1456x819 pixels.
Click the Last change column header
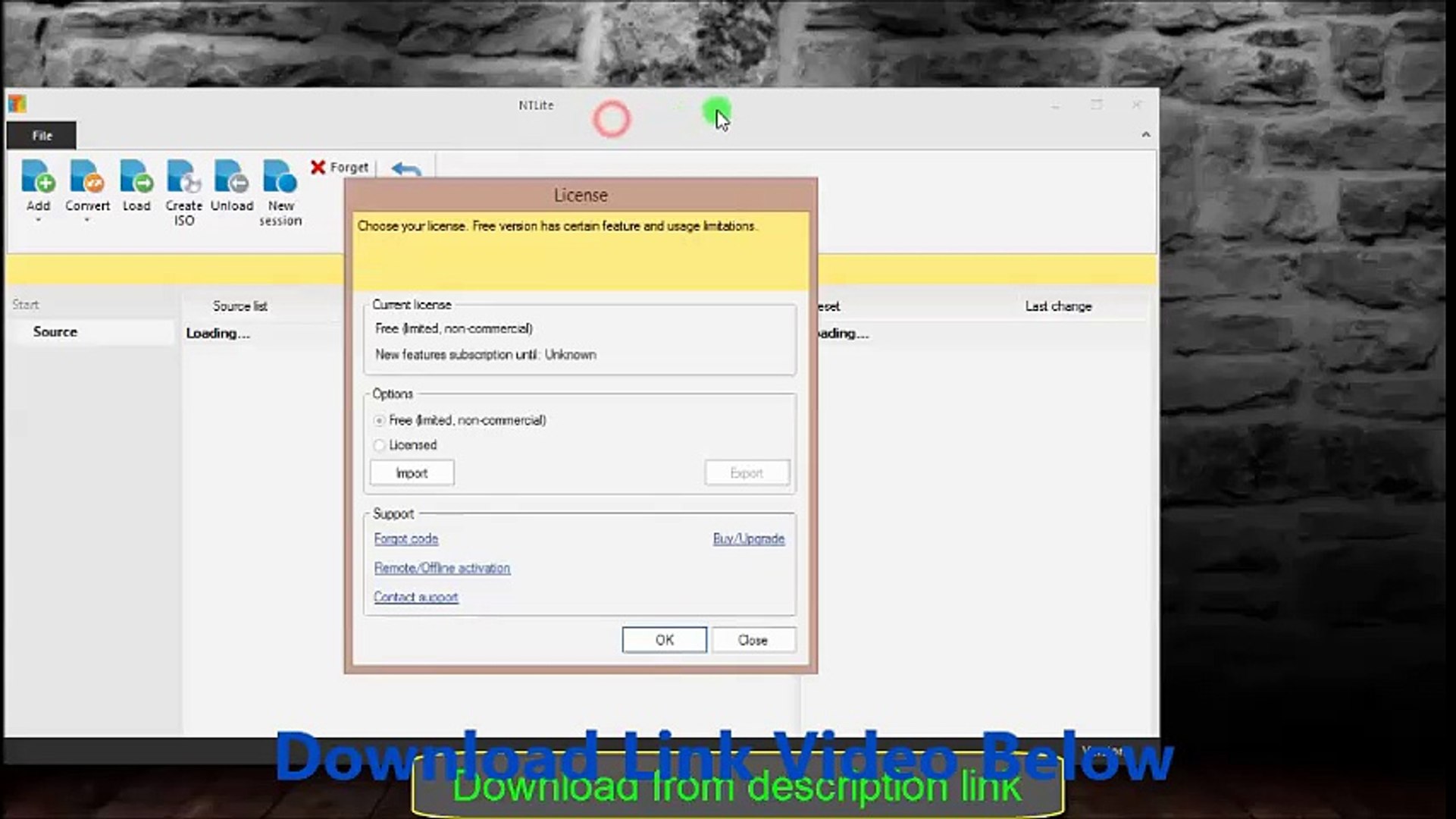click(x=1058, y=306)
